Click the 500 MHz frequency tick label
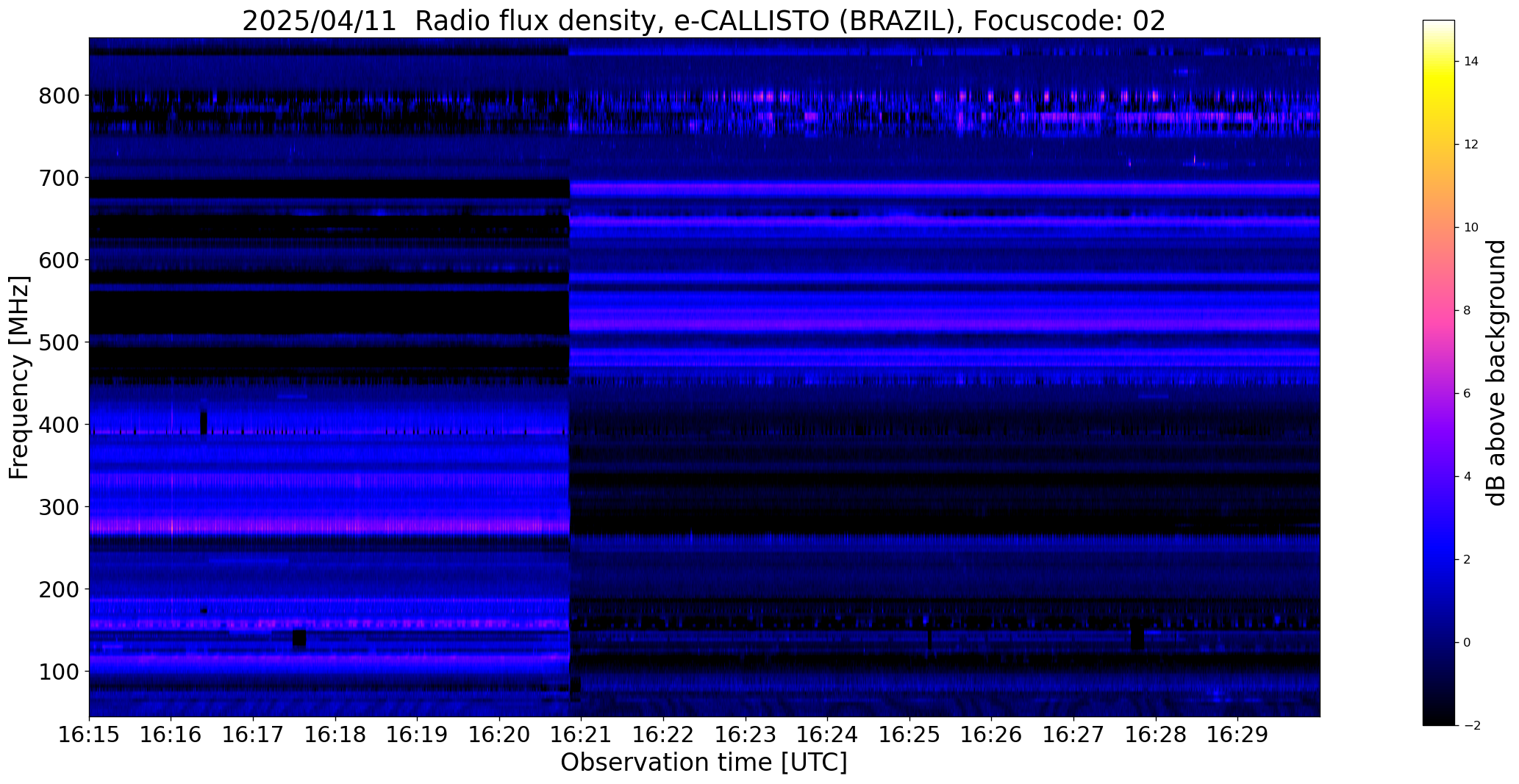This screenshot has height=784, width=1519. (58, 342)
